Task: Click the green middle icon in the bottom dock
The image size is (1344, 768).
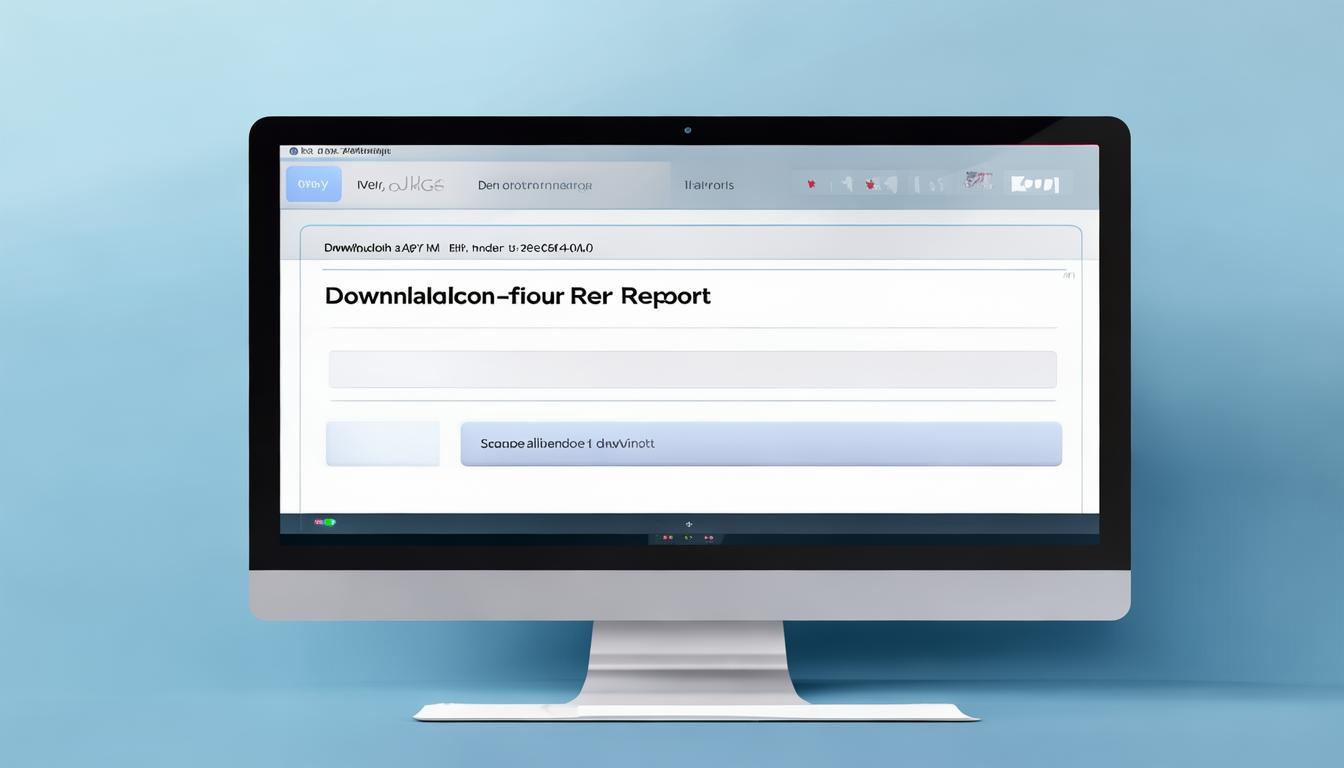Action: 688,538
